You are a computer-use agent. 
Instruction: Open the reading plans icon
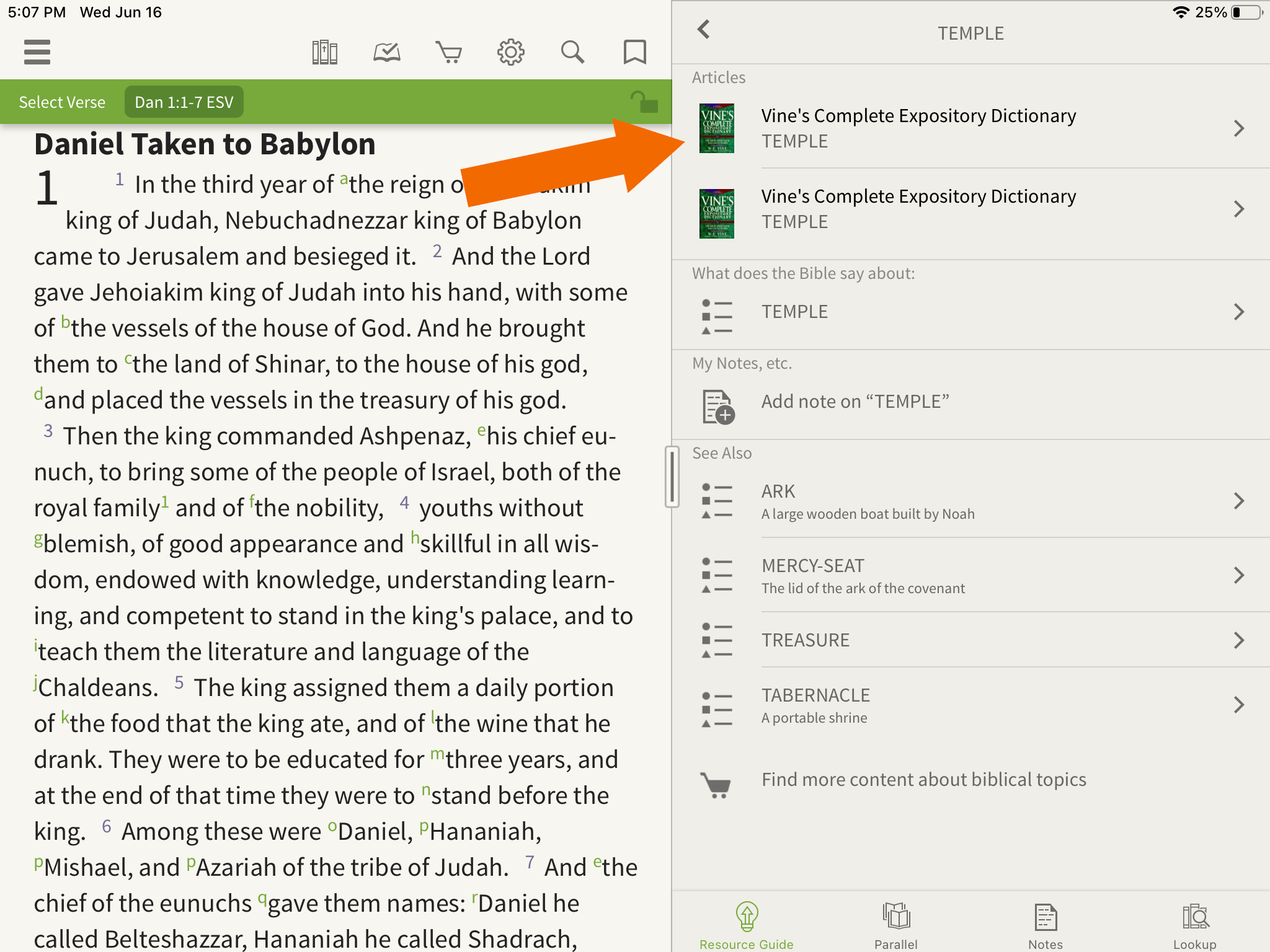[386, 52]
